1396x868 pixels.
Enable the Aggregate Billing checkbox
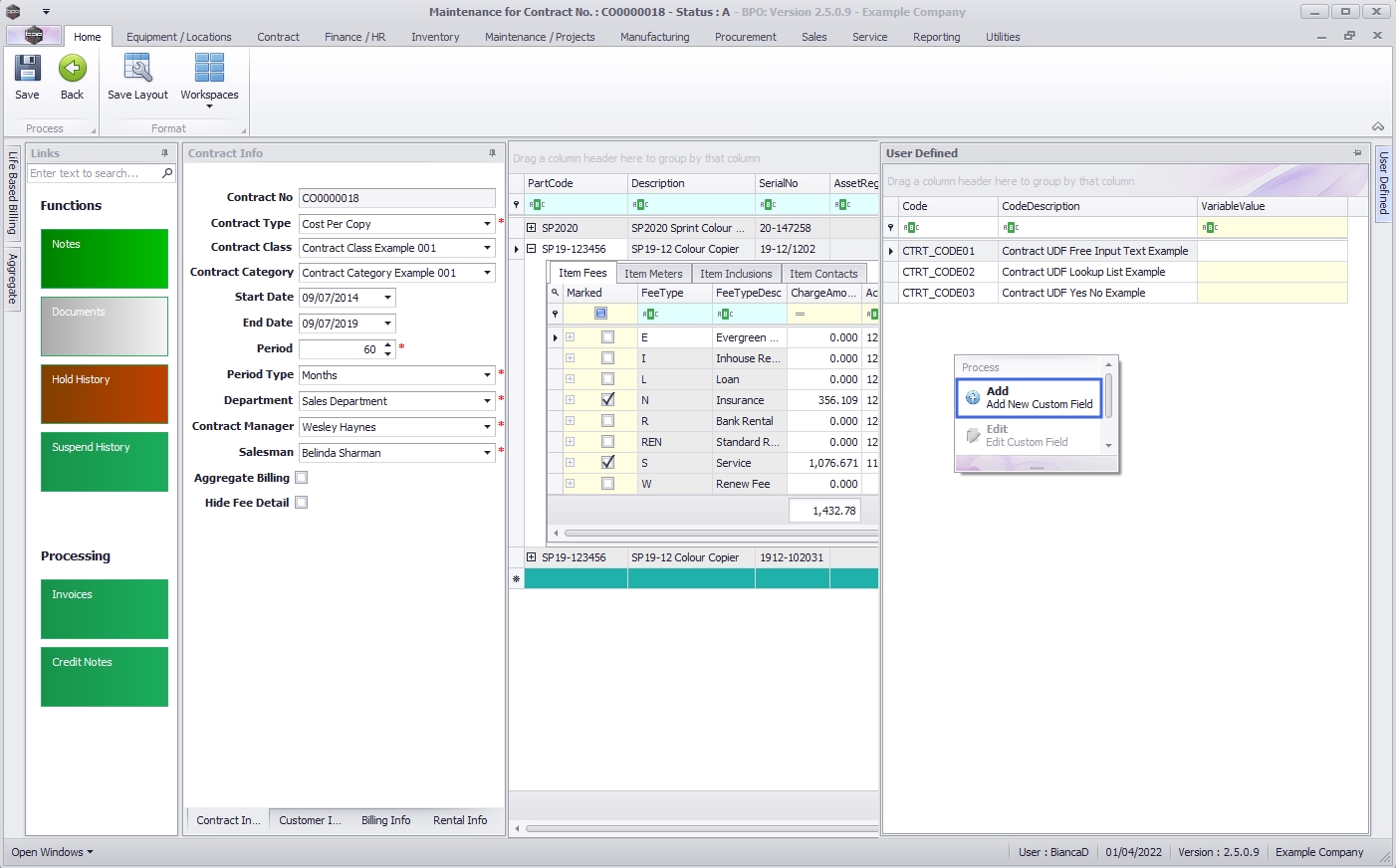(302, 478)
